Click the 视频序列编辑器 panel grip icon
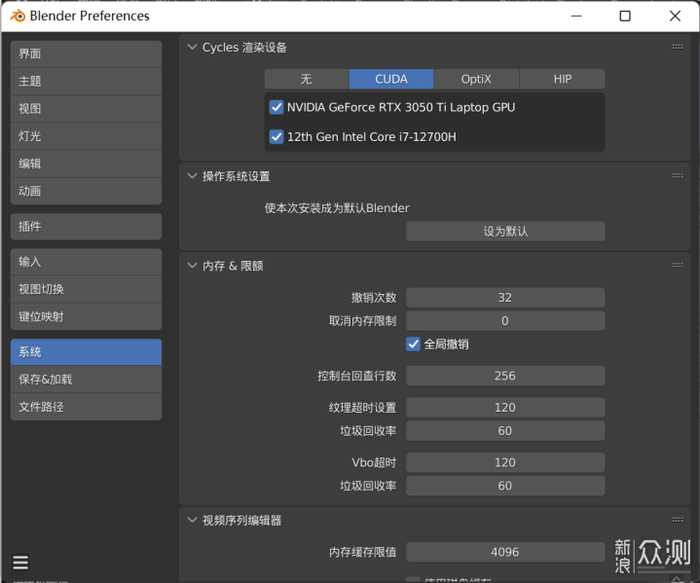Viewport: 700px width, 583px height. point(677,520)
